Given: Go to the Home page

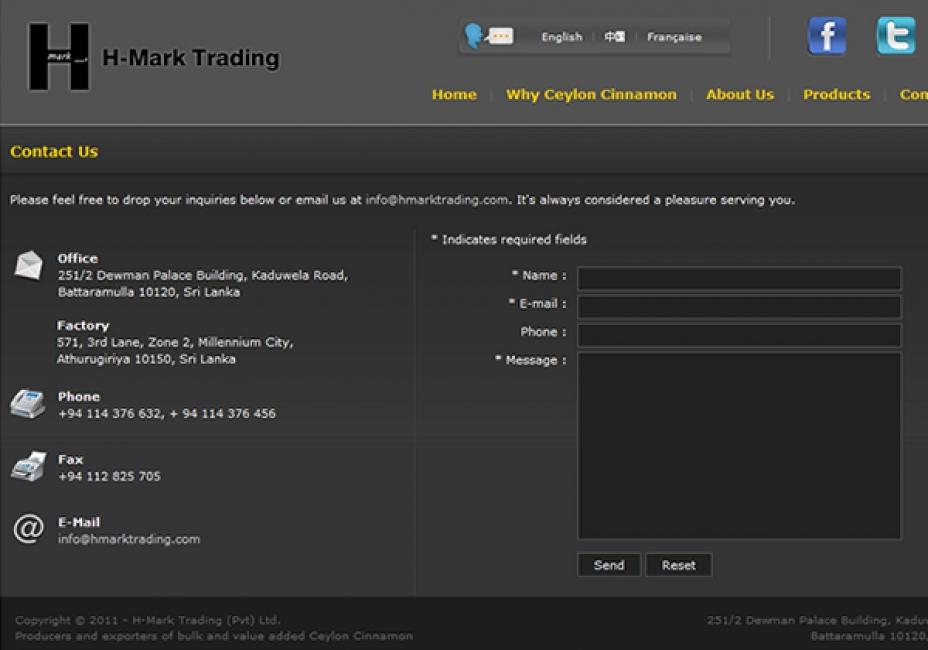Looking at the screenshot, I should click(x=454, y=95).
